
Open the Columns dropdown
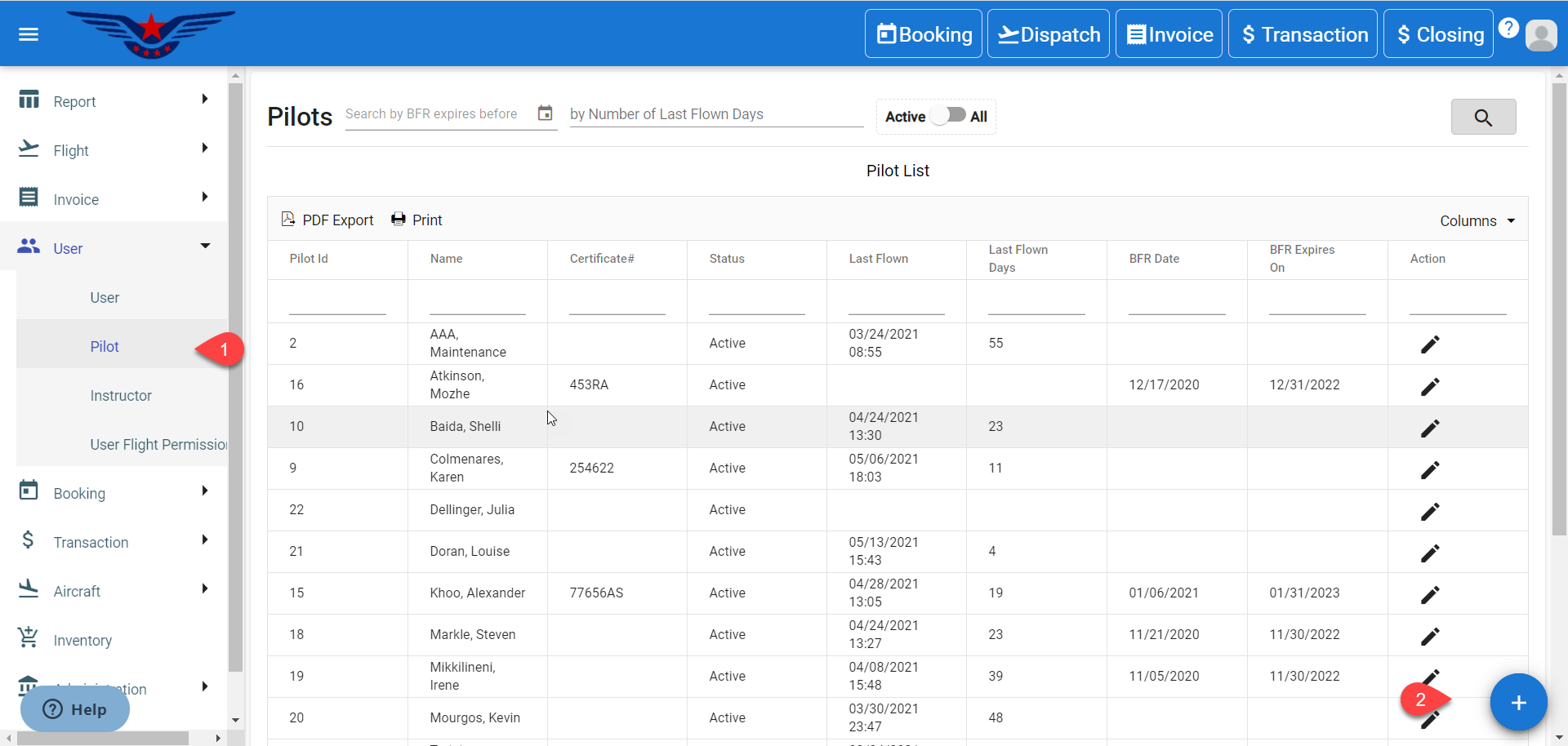tap(1477, 221)
